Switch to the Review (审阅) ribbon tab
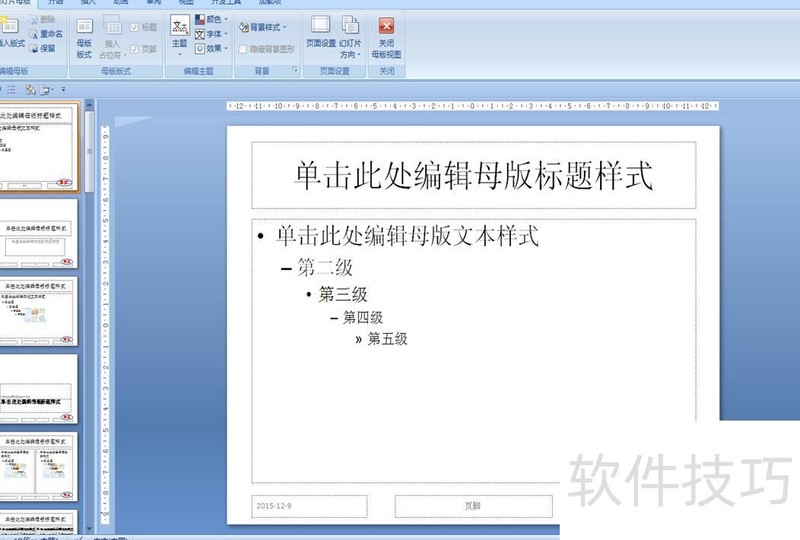The width and height of the screenshot is (800, 540). 153,2
